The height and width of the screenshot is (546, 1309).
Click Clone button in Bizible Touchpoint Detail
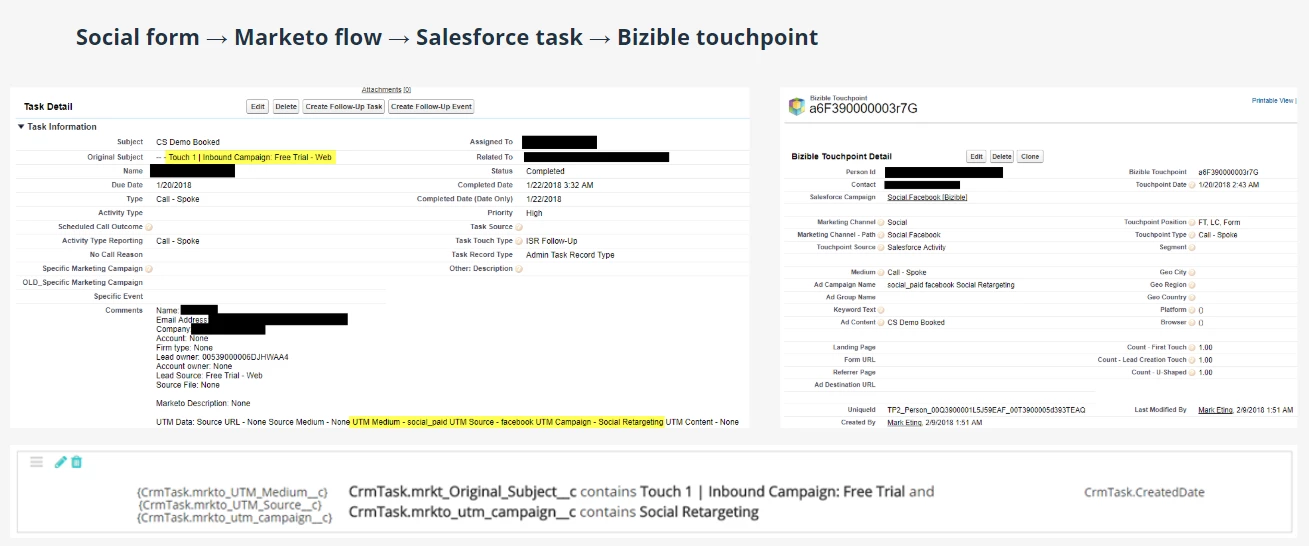click(1030, 157)
